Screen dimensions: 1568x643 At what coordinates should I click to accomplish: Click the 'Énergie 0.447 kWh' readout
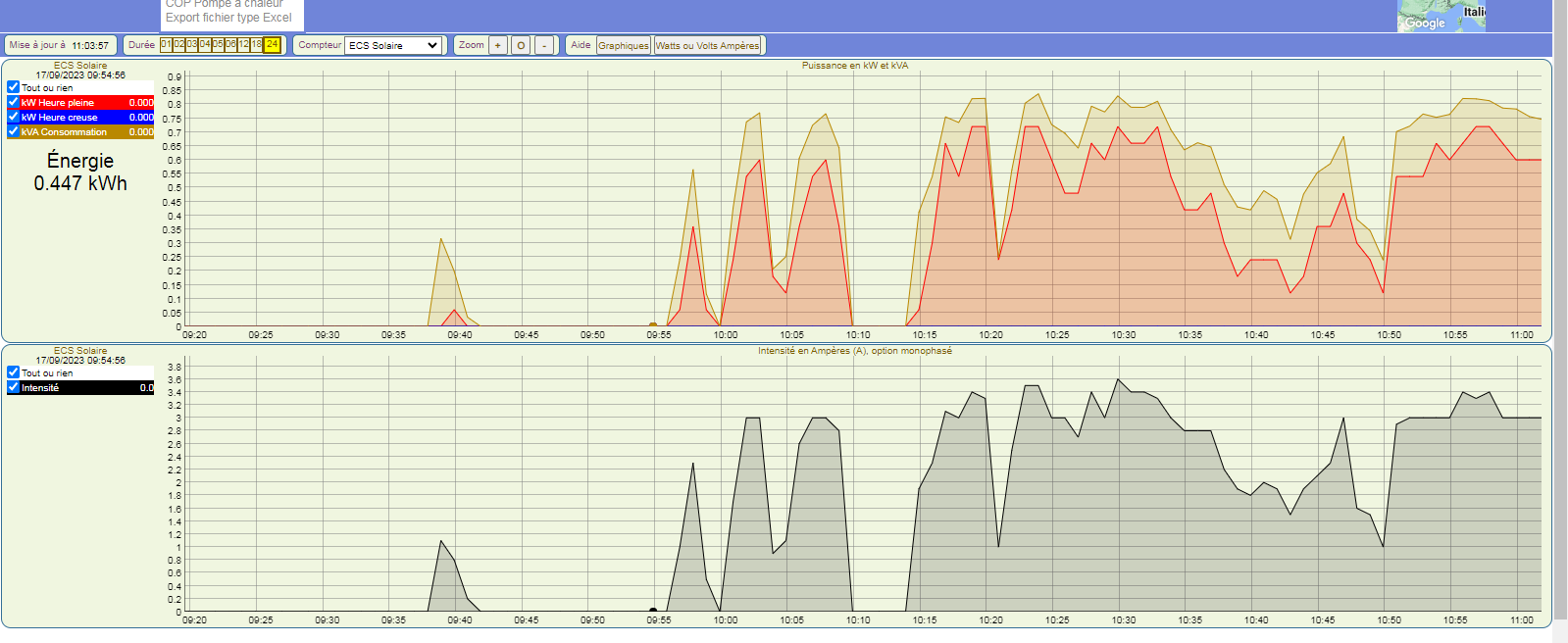(80, 172)
